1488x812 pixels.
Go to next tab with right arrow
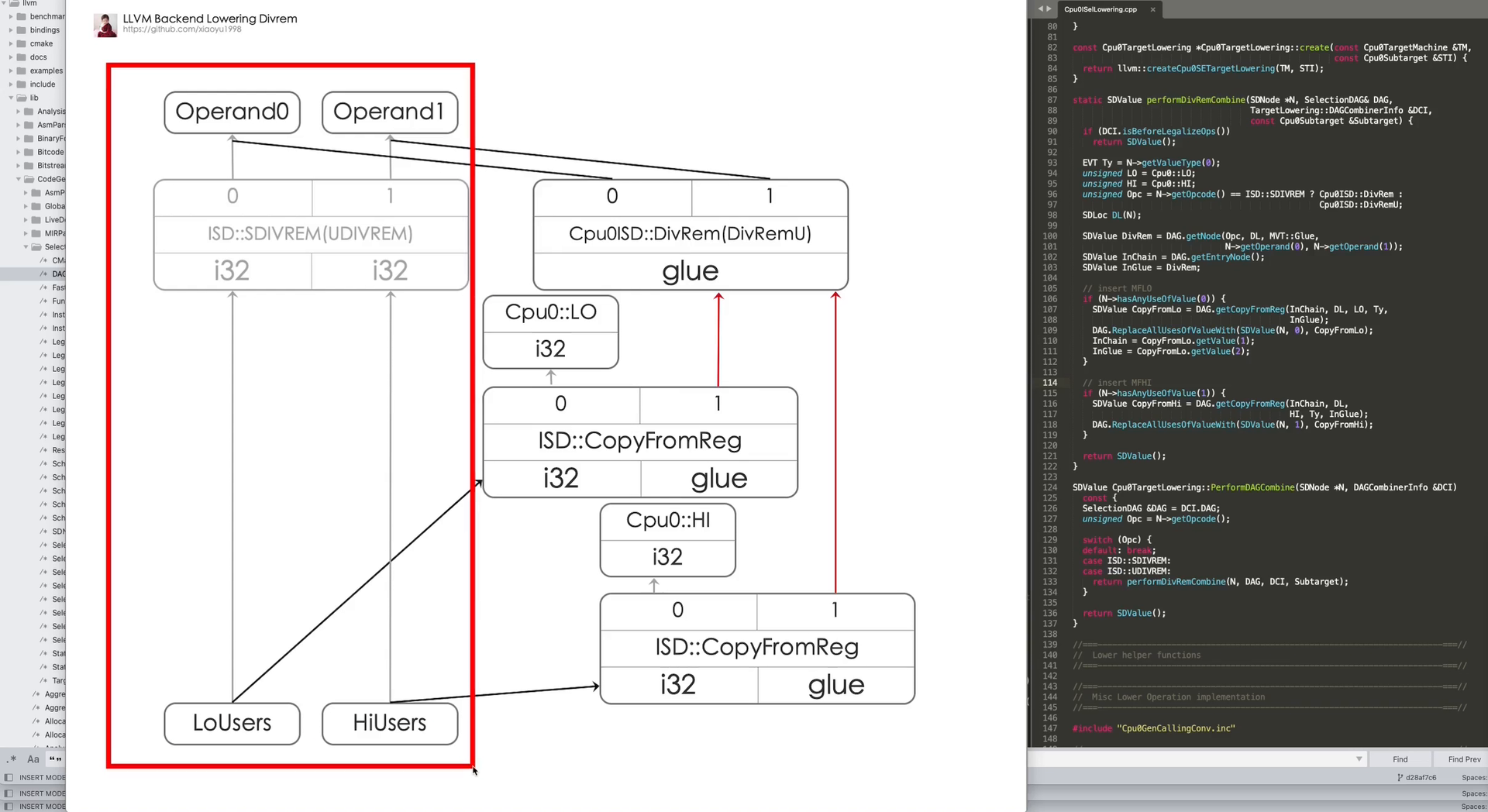[1049, 9]
